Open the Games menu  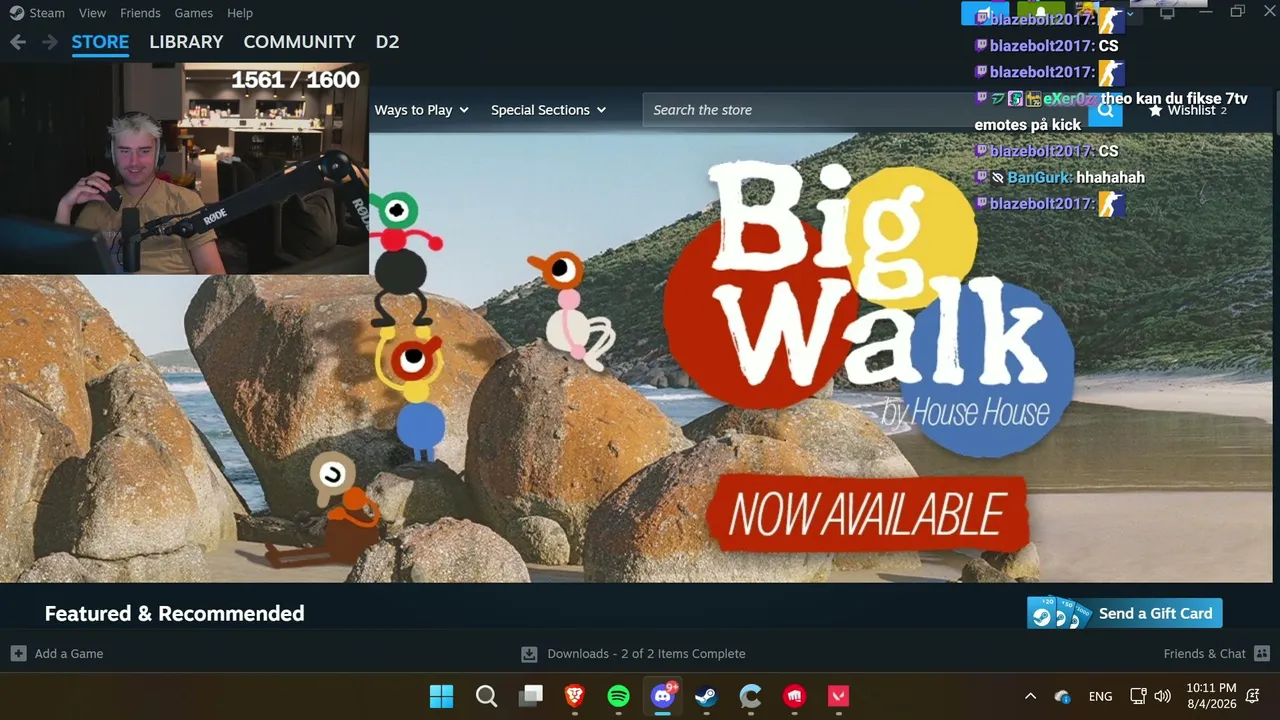pos(193,13)
